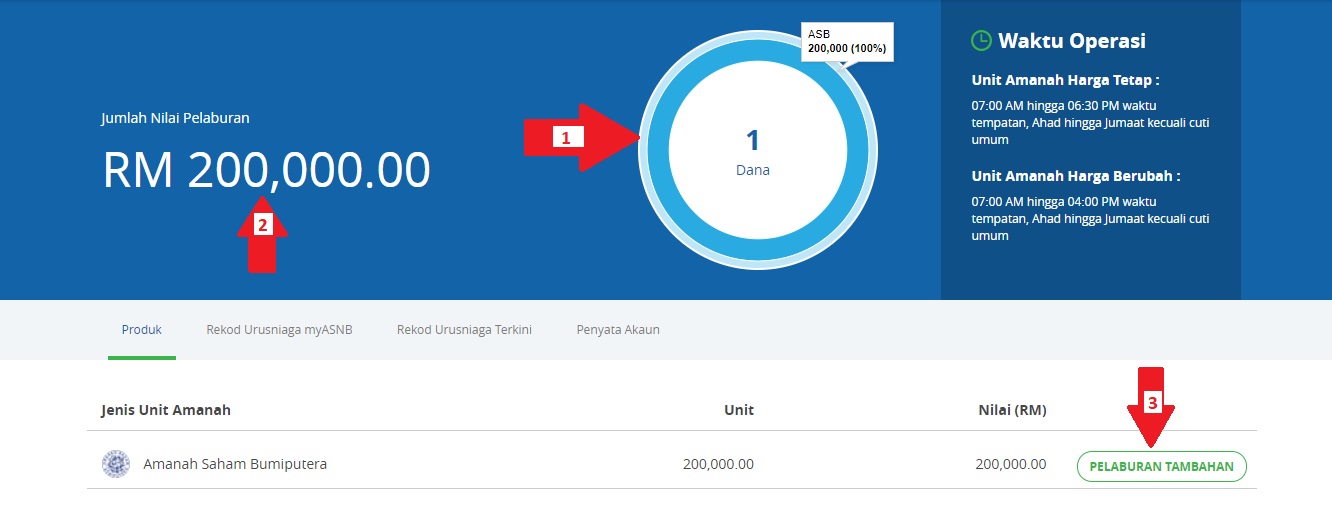Click the Jumlah Nilai Pelaburan label
The image size is (1332, 518).
pos(176,118)
